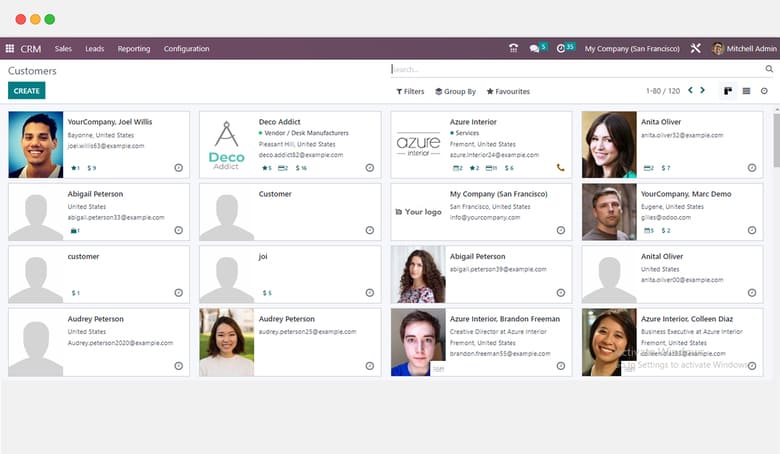Screen dimensions: 780x454
Task: Click 'Creative Director at Azure Interior' text
Action: [498, 332]
